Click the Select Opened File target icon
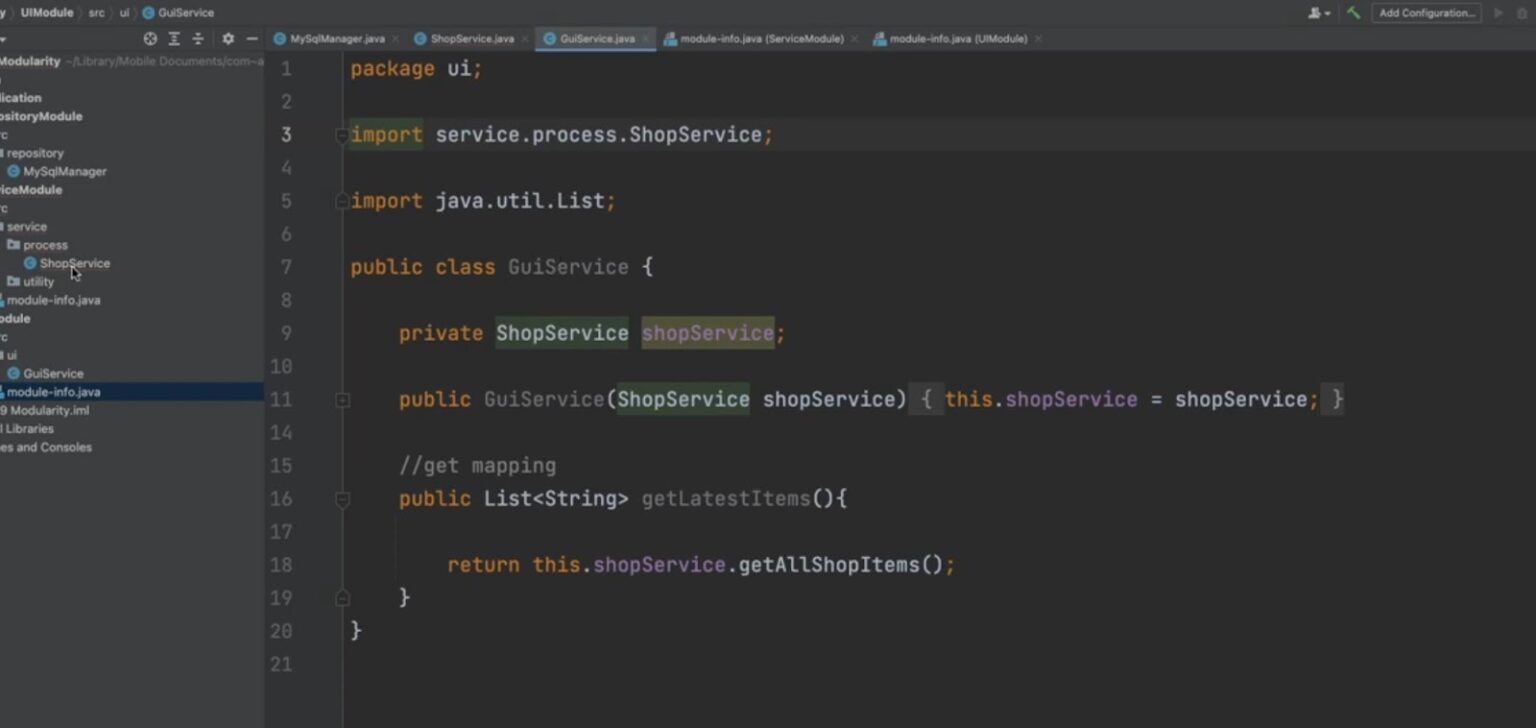This screenshot has width=1536, height=728. 149,39
